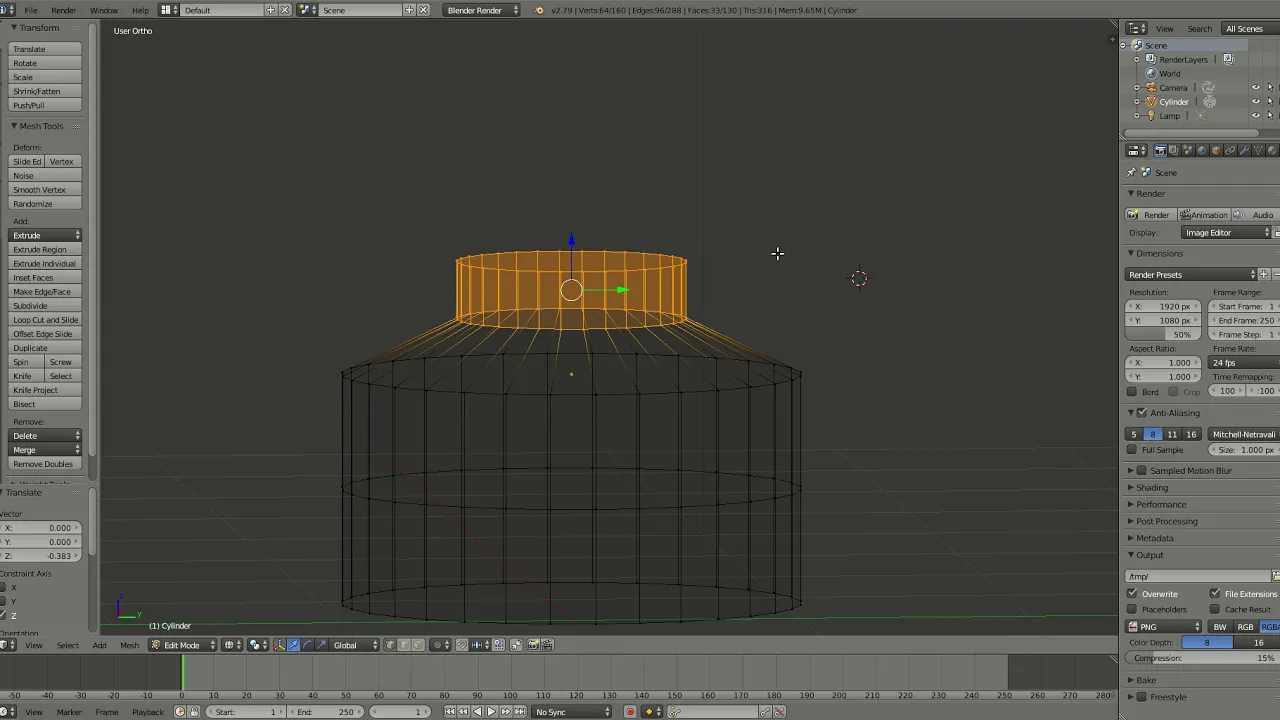This screenshot has height=720, width=1280.
Task: Open the Modifiers properties wrench icon
Action: pos(1244,151)
